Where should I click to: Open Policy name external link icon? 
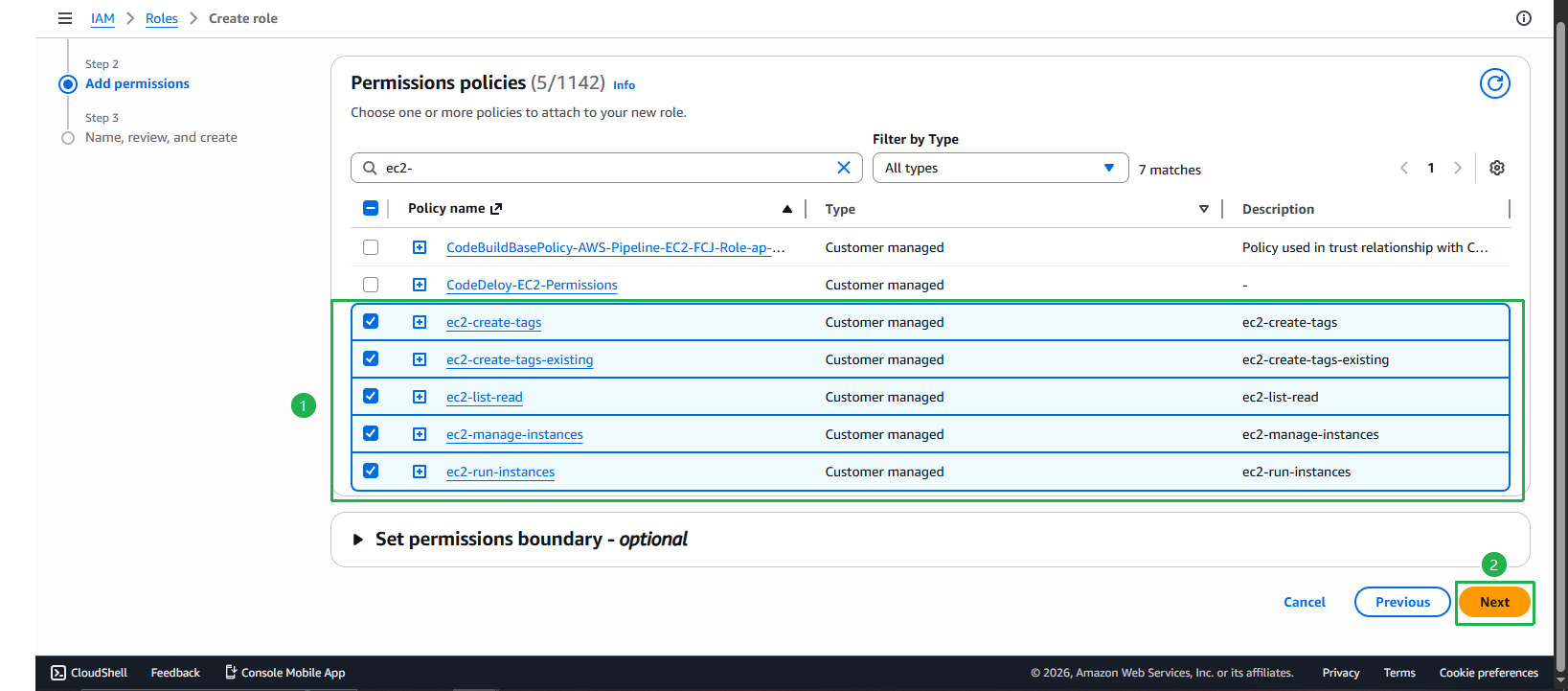(x=496, y=209)
